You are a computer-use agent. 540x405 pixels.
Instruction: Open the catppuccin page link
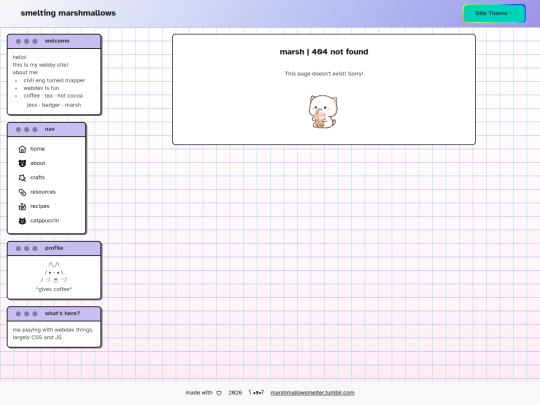click(44, 220)
